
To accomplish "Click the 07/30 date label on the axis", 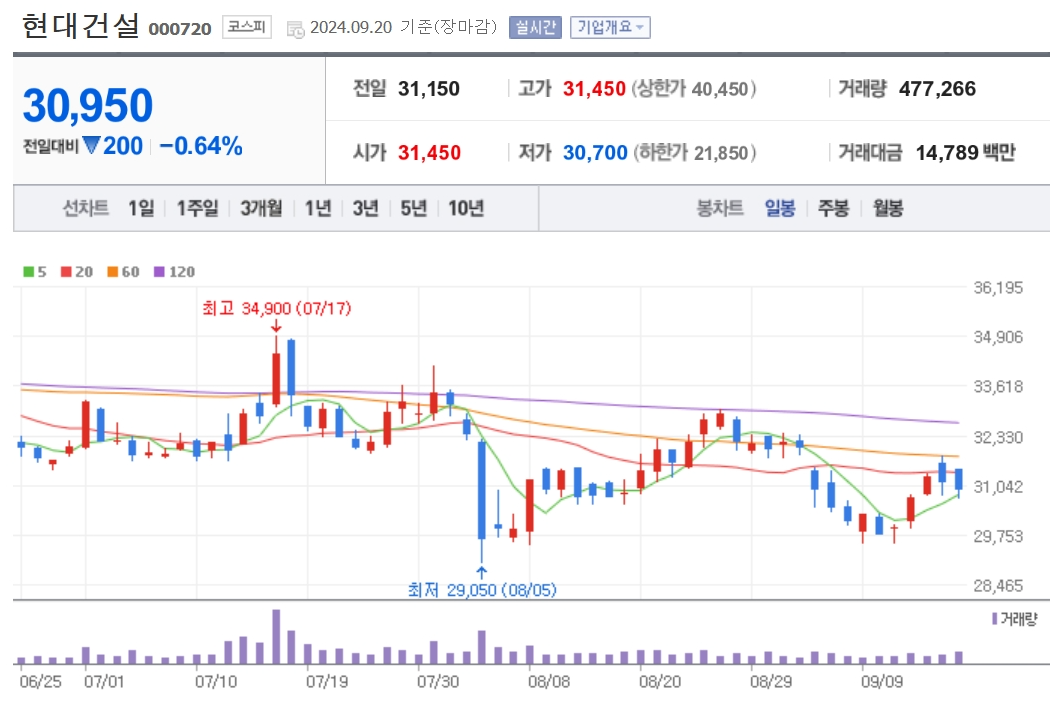I will click(438, 682).
